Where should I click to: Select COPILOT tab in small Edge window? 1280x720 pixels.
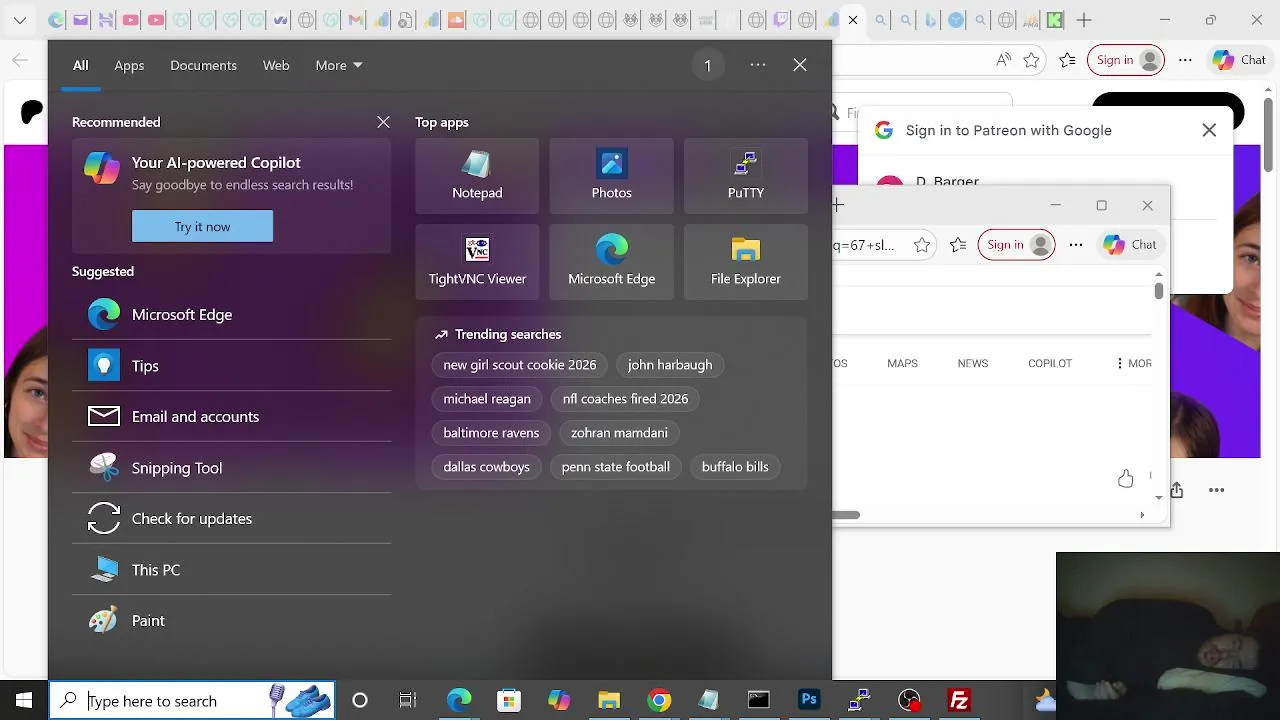coord(1050,363)
